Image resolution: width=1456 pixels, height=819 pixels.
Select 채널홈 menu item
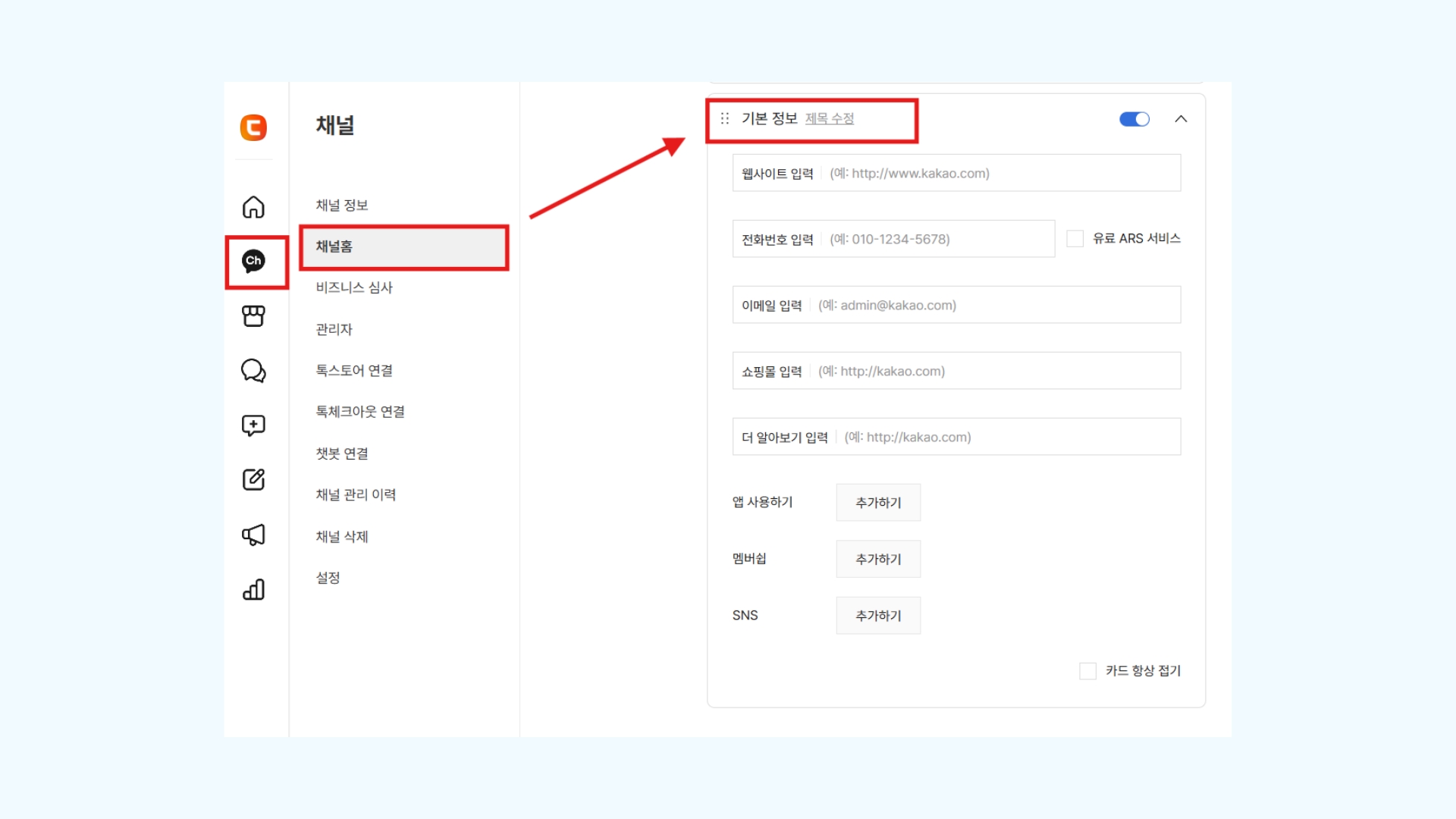403,246
